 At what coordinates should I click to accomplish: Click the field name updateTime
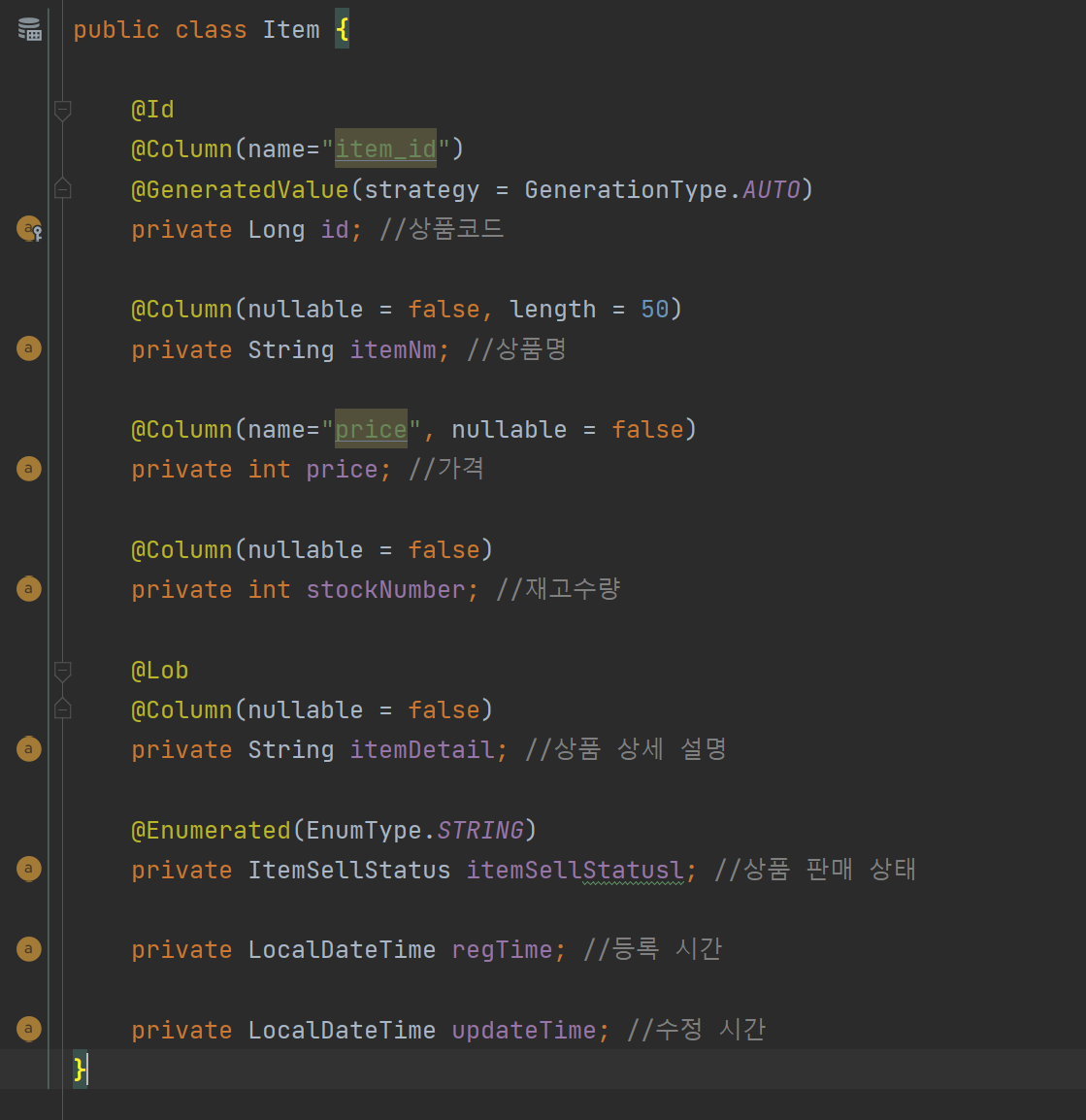click(x=524, y=1030)
